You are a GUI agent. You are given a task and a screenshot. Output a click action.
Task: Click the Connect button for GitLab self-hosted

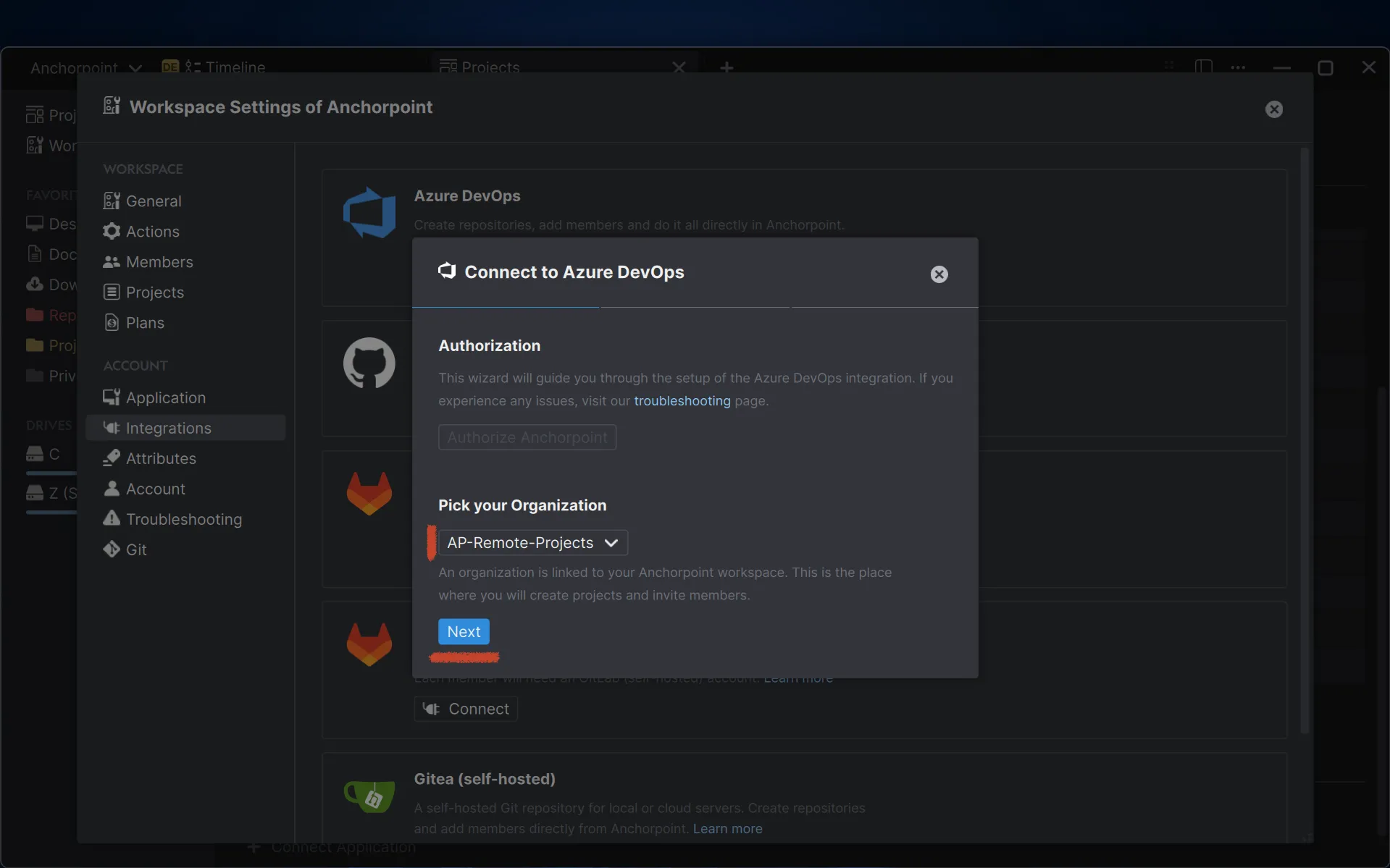tap(466, 709)
